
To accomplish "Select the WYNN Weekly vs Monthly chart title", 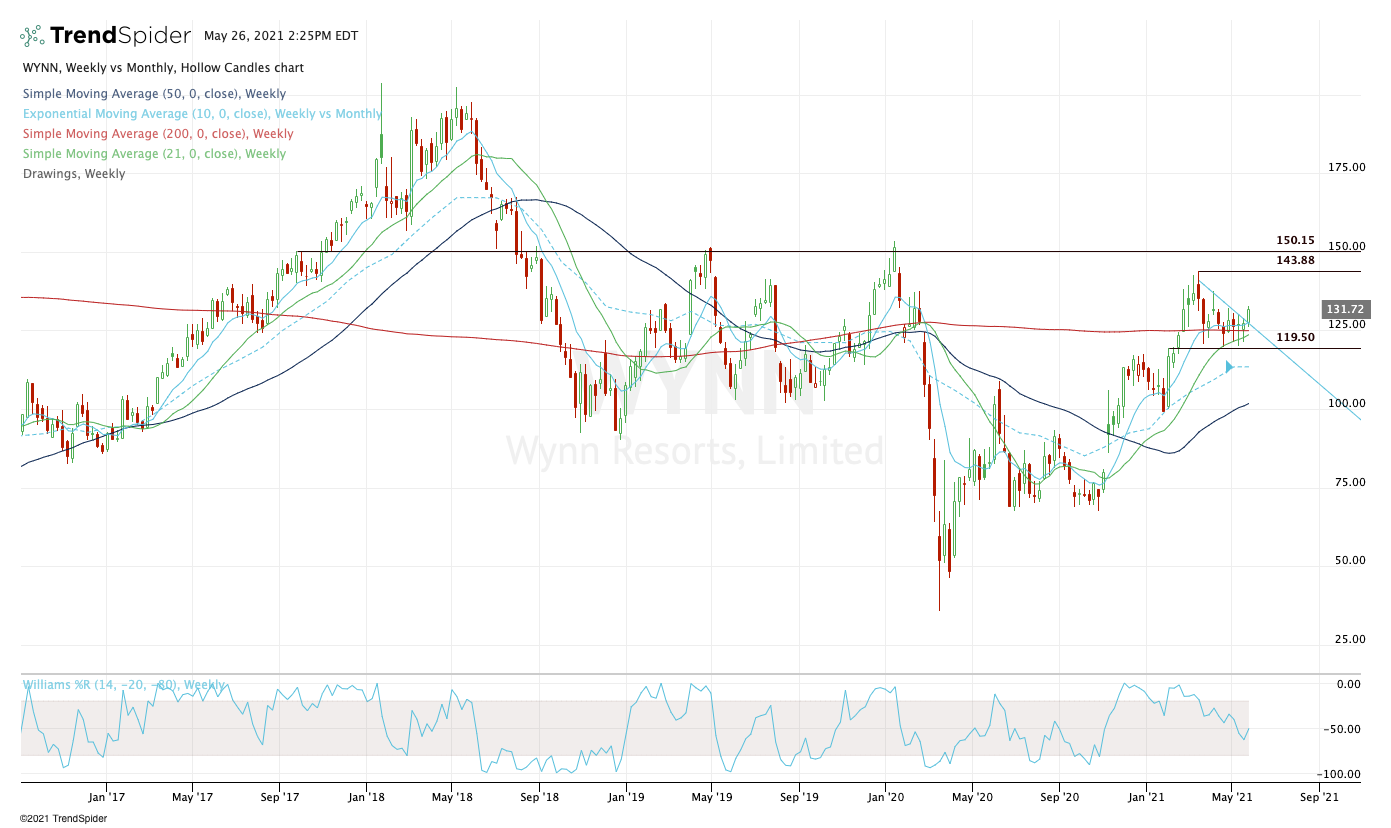I will point(162,68).
